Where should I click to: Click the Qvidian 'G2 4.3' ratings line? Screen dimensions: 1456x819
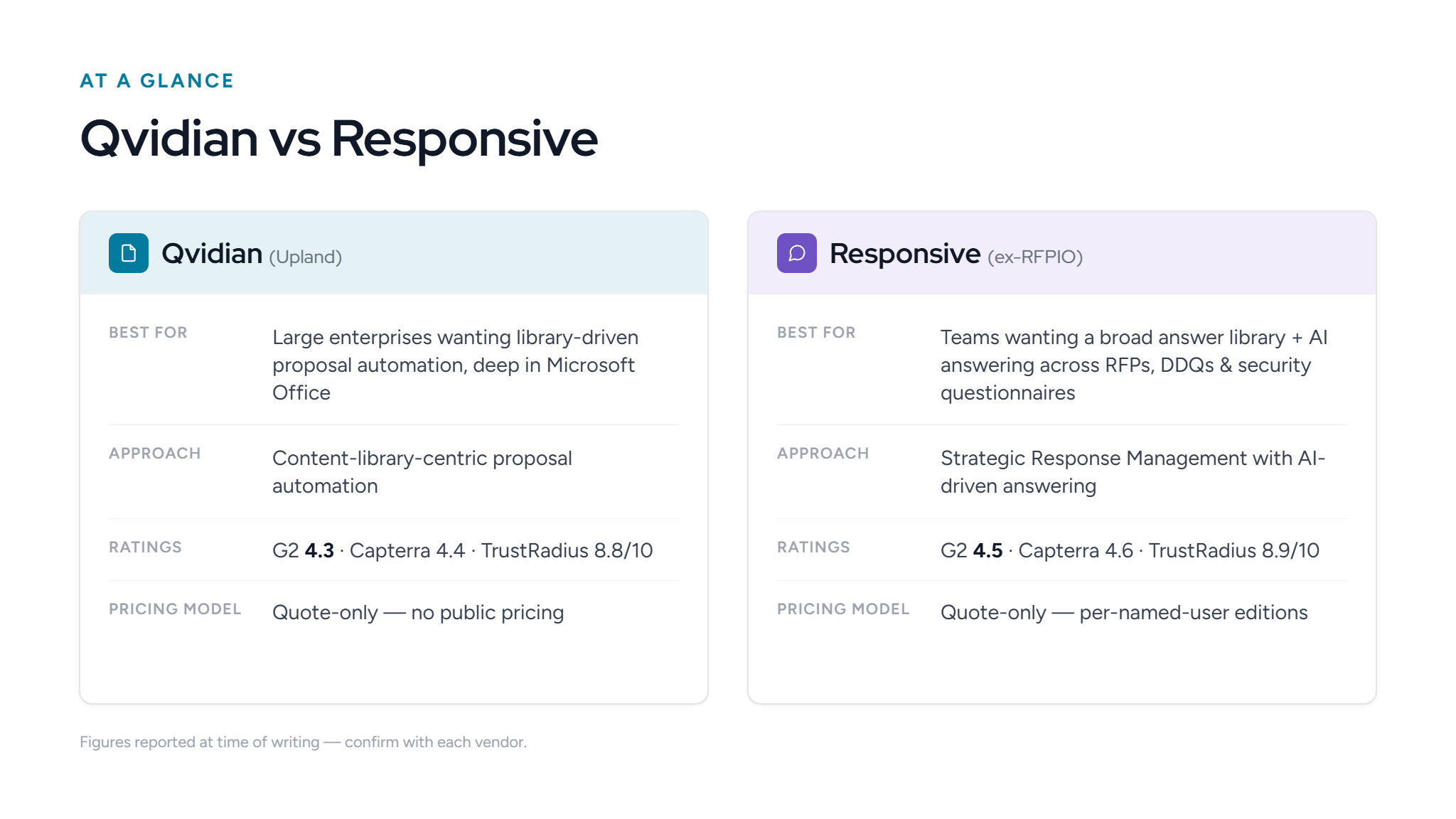point(463,550)
